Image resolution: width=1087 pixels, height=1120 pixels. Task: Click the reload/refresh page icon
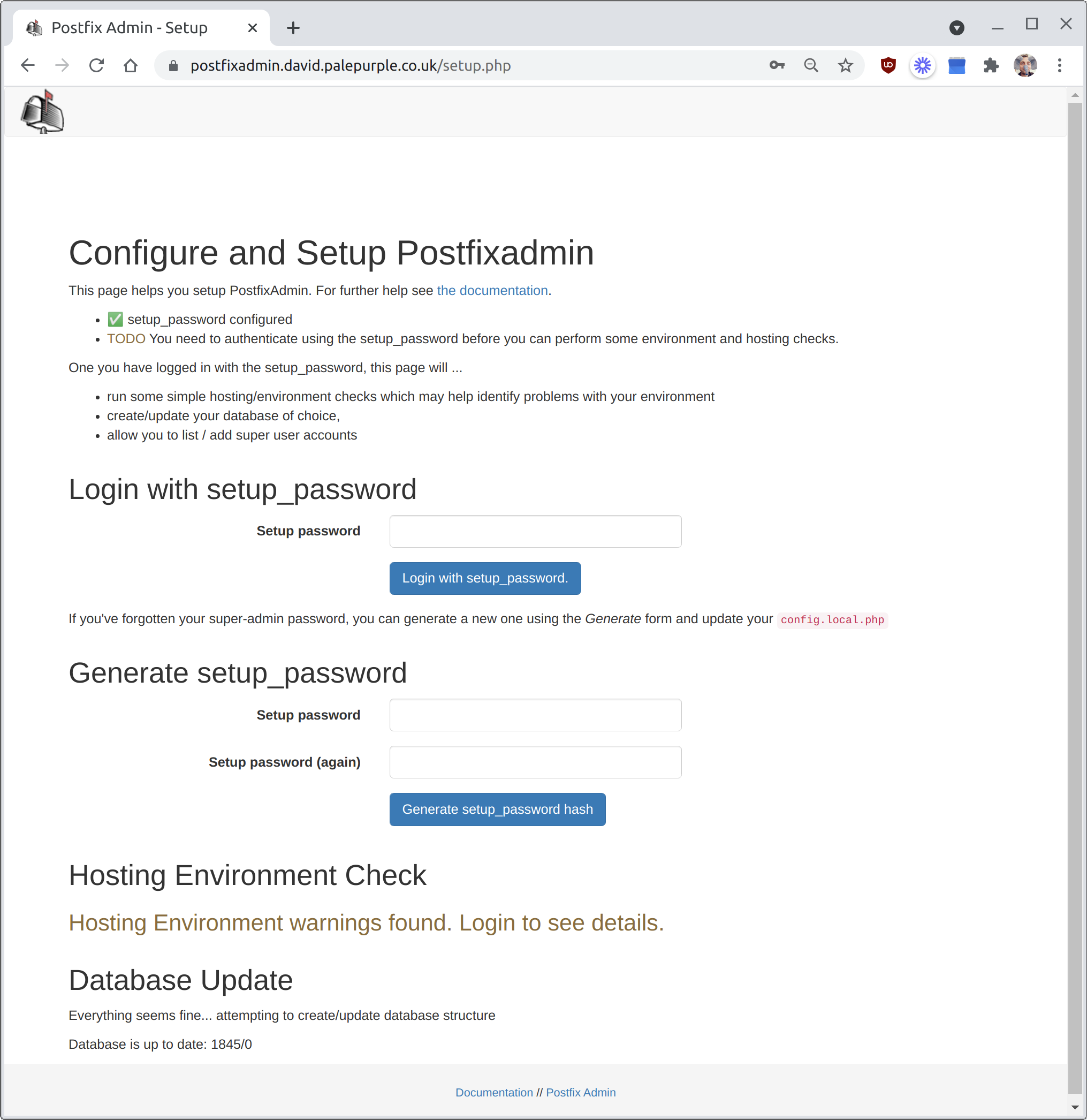[x=96, y=66]
